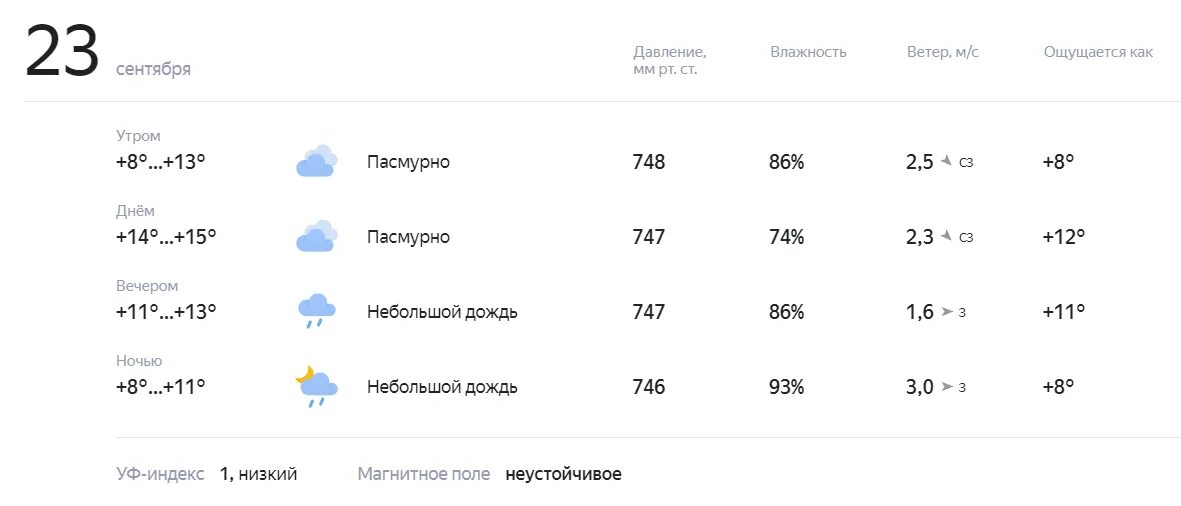The height and width of the screenshot is (506, 1181).
Task: Click the evening west wind arrow
Action: (947, 312)
